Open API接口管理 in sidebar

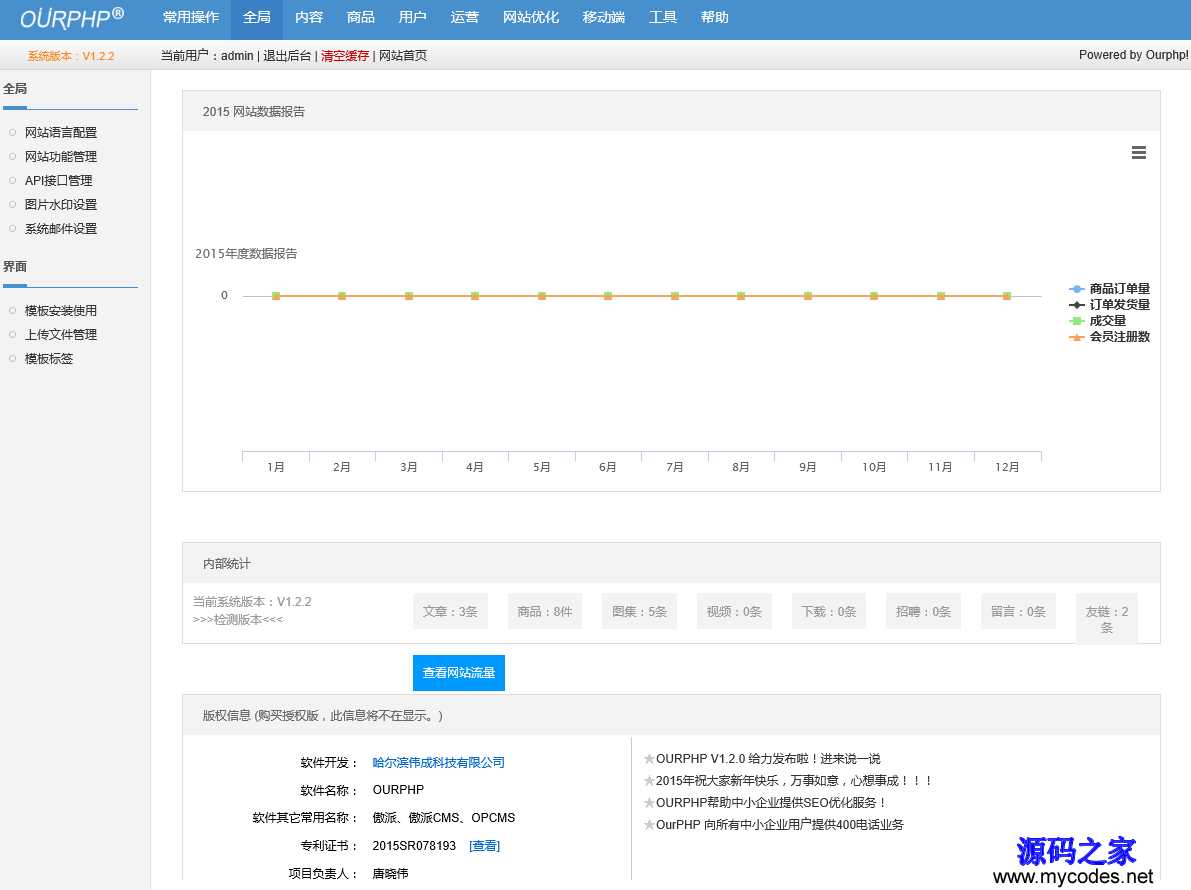[58, 181]
